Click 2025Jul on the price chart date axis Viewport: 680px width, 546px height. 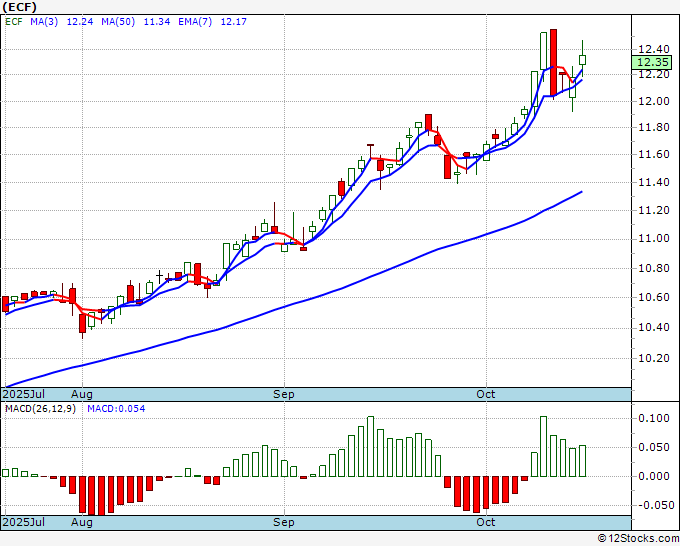tap(24, 394)
